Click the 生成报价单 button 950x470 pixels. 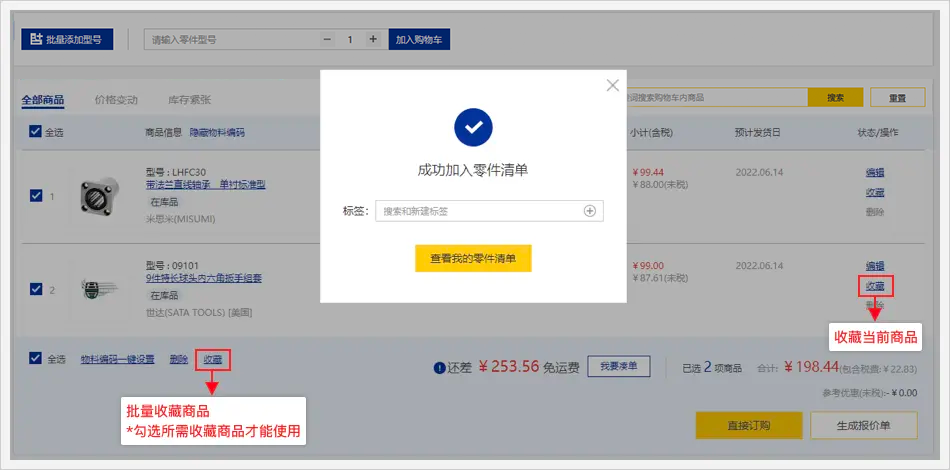pos(863,425)
